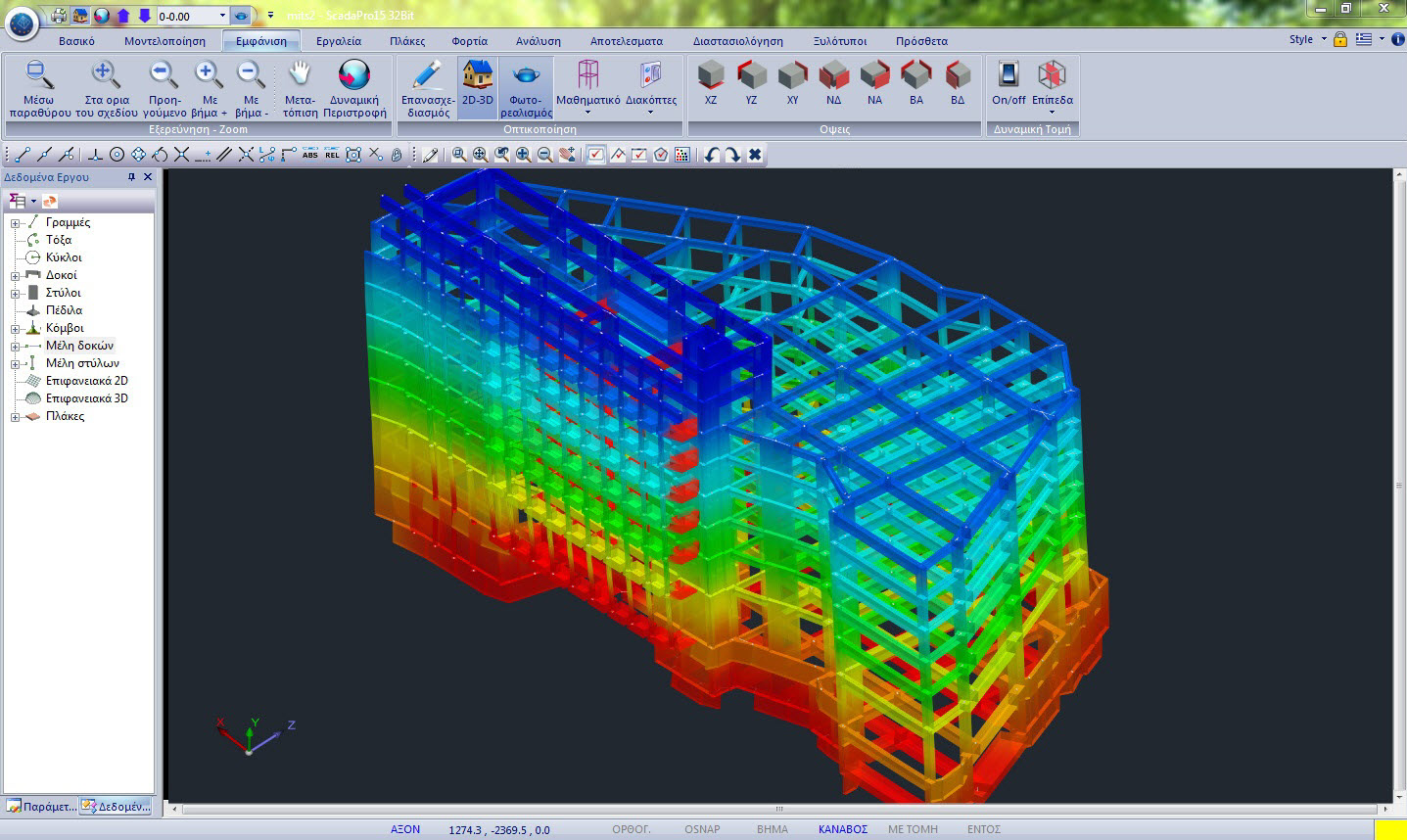
Task: Click the yellow swatch in status bar
Action: 1389,829
